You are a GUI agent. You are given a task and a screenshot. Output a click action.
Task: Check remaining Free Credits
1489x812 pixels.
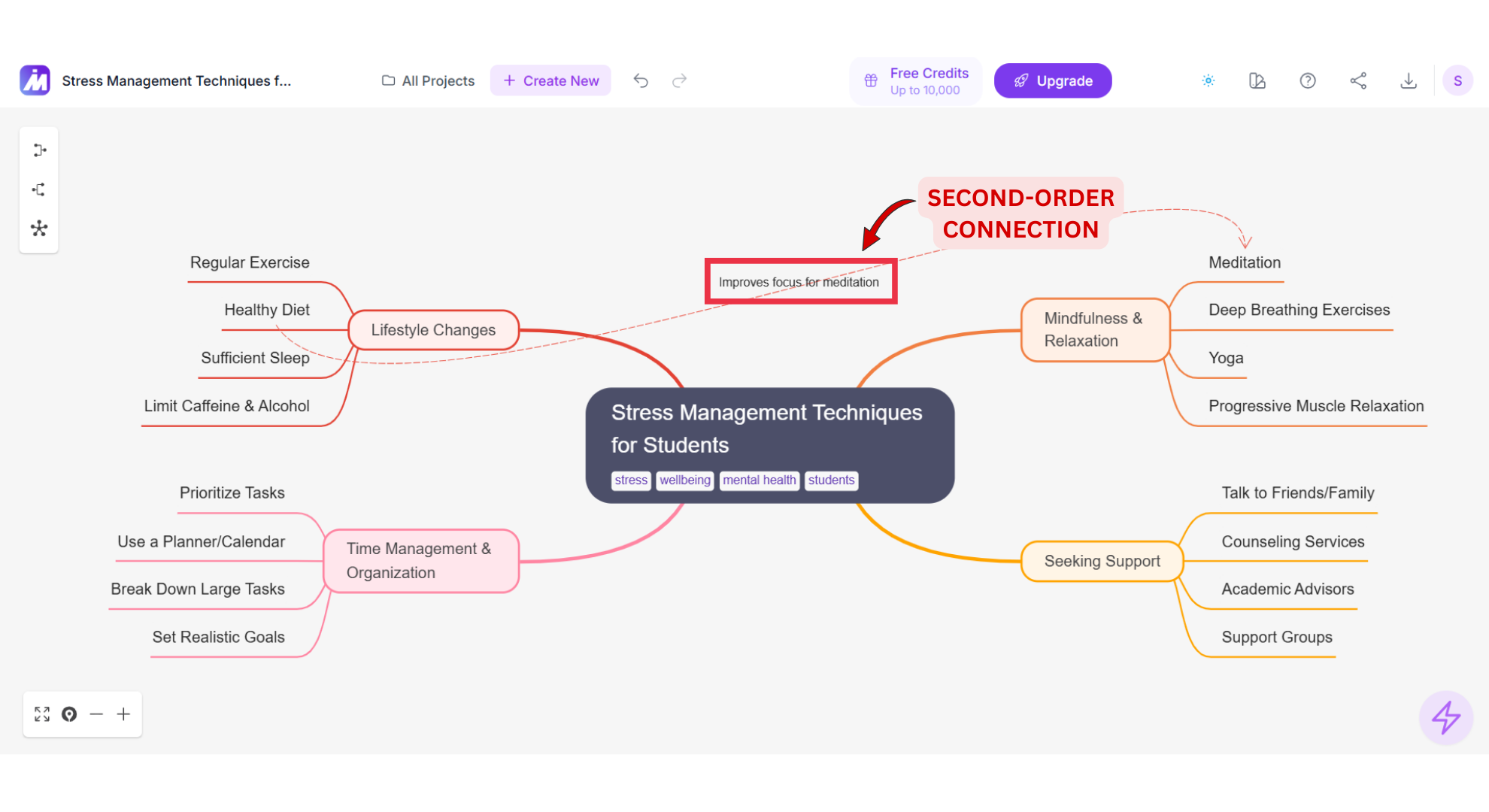point(916,80)
